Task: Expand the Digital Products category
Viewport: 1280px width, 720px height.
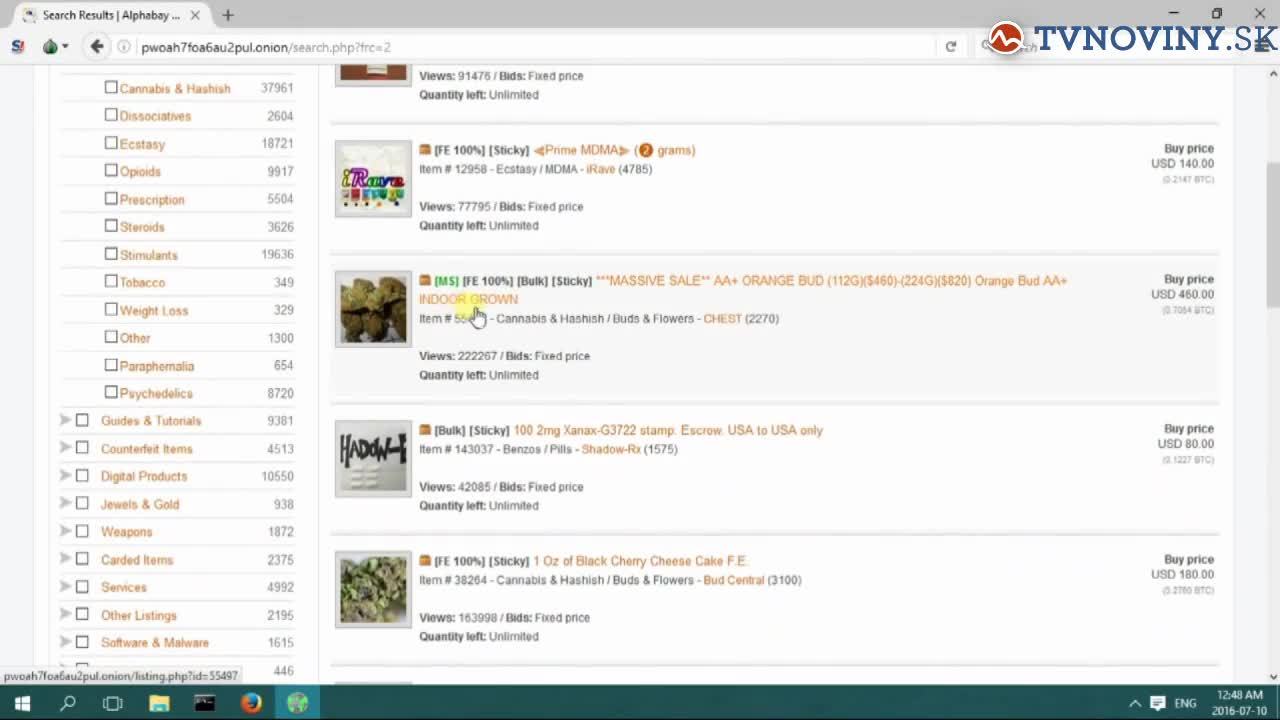Action: pyautogui.click(x=65, y=476)
